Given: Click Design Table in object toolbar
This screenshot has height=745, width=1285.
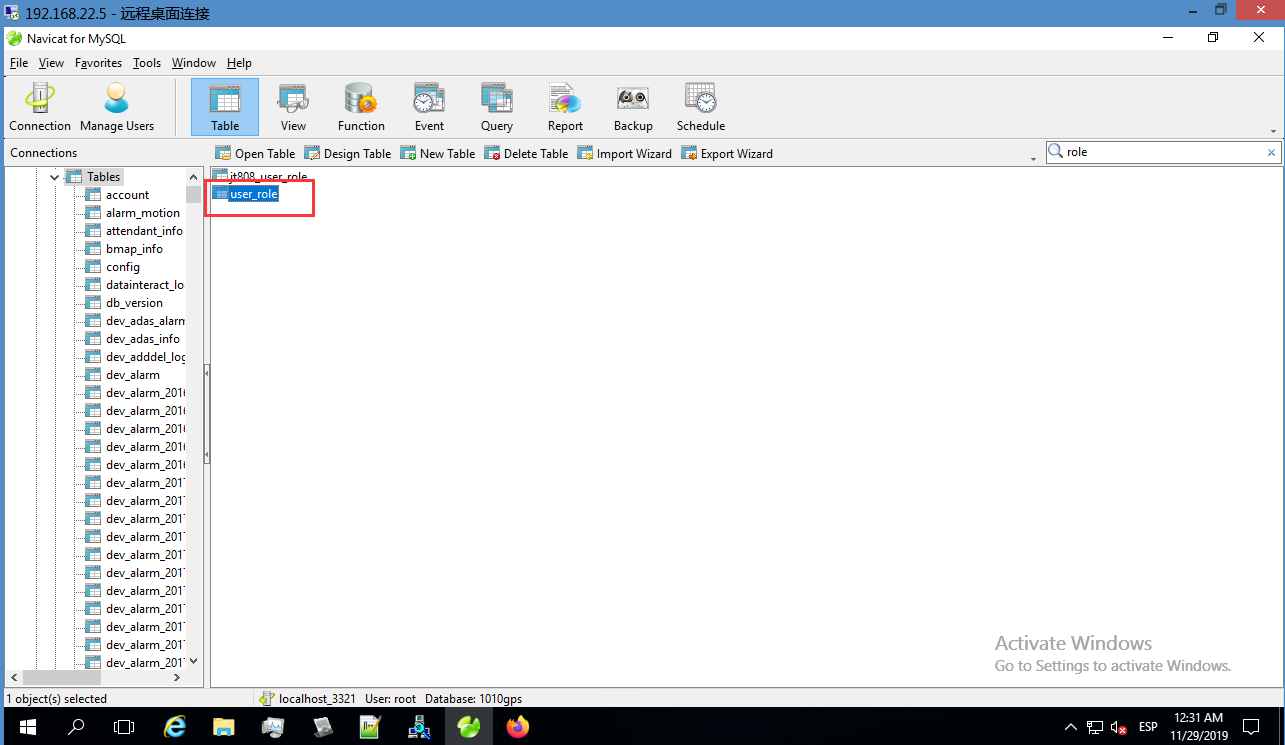Looking at the screenshot, I should pyautogui.click(x=348, y=153).
